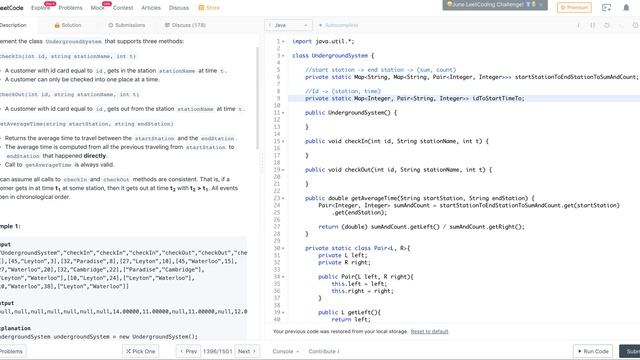Screen dimensions: 640x360
Task: Fold the checkOut method at line 19
Action: (284, 170)
